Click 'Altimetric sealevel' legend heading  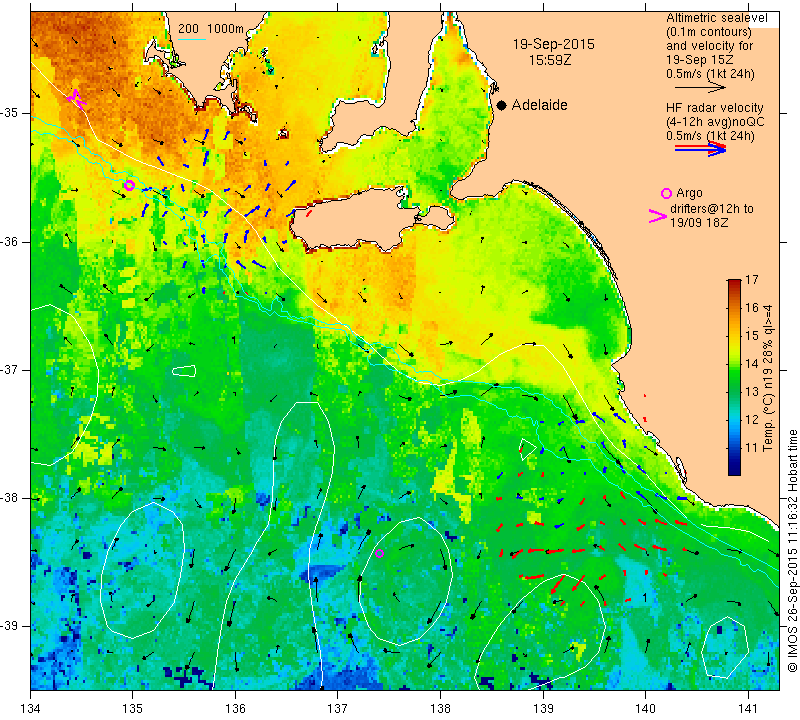(x=716, y=18)
